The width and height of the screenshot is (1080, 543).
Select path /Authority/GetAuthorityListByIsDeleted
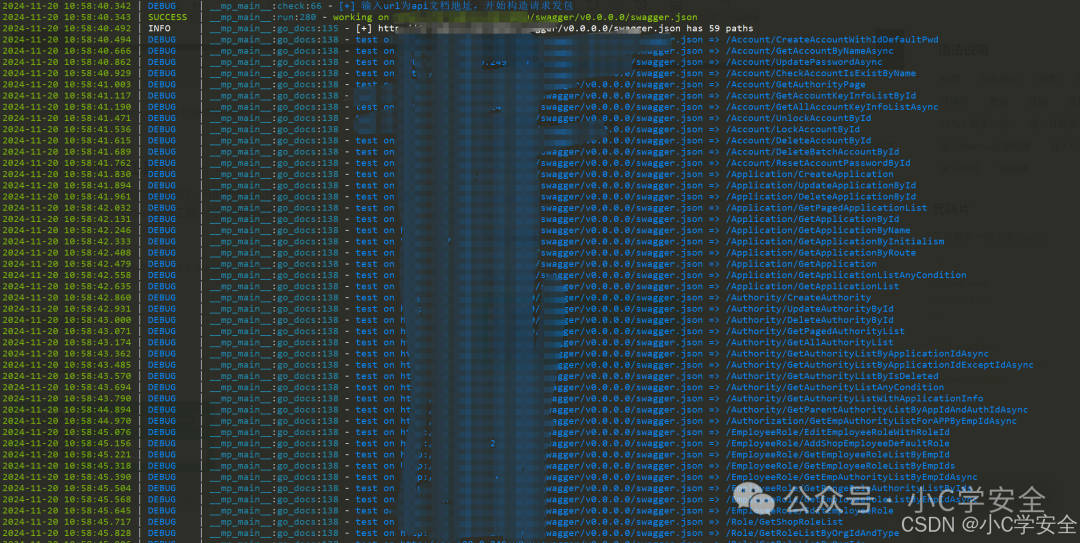832,376
